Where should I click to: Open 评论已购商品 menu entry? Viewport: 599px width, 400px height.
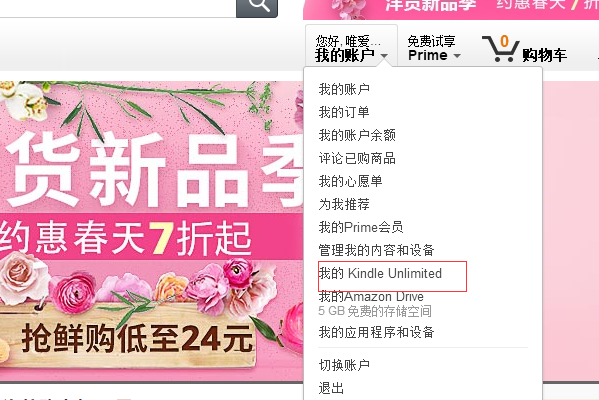357,158
